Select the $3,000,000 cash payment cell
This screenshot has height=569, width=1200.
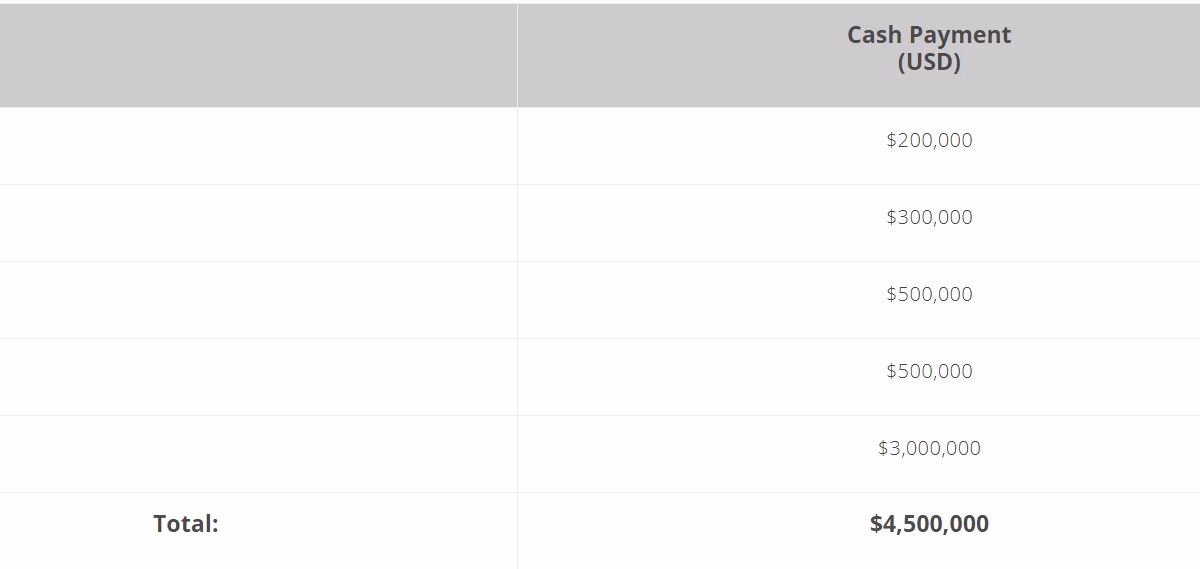859,454
